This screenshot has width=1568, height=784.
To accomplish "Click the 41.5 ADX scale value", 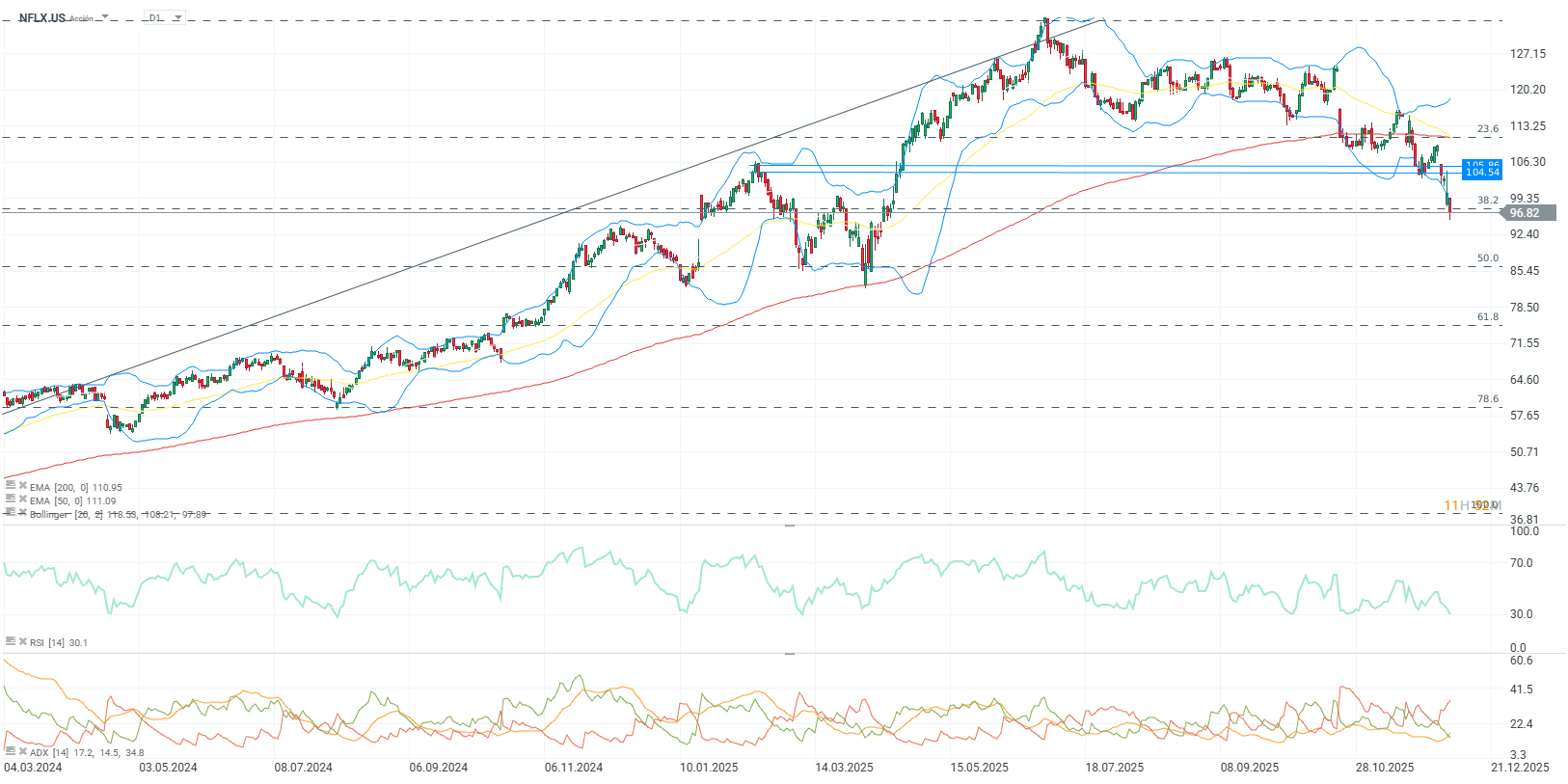I will (1521, 689).
